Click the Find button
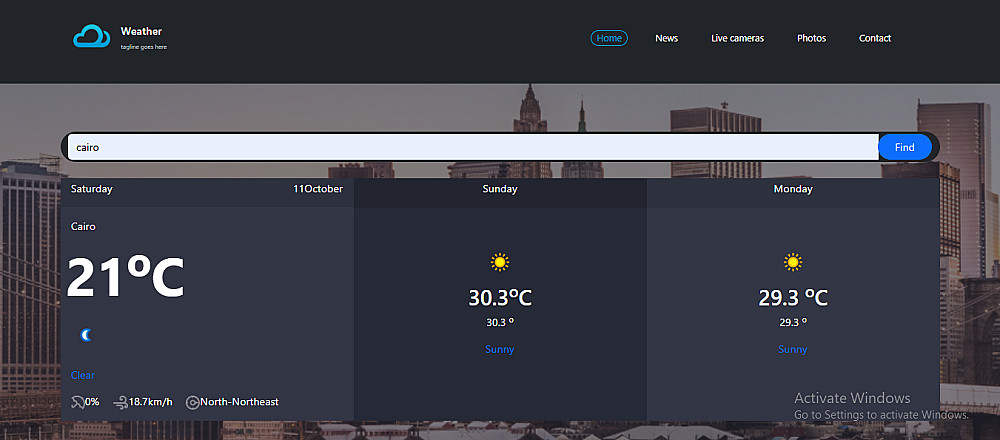The image size is (1000, 440). 904,147
